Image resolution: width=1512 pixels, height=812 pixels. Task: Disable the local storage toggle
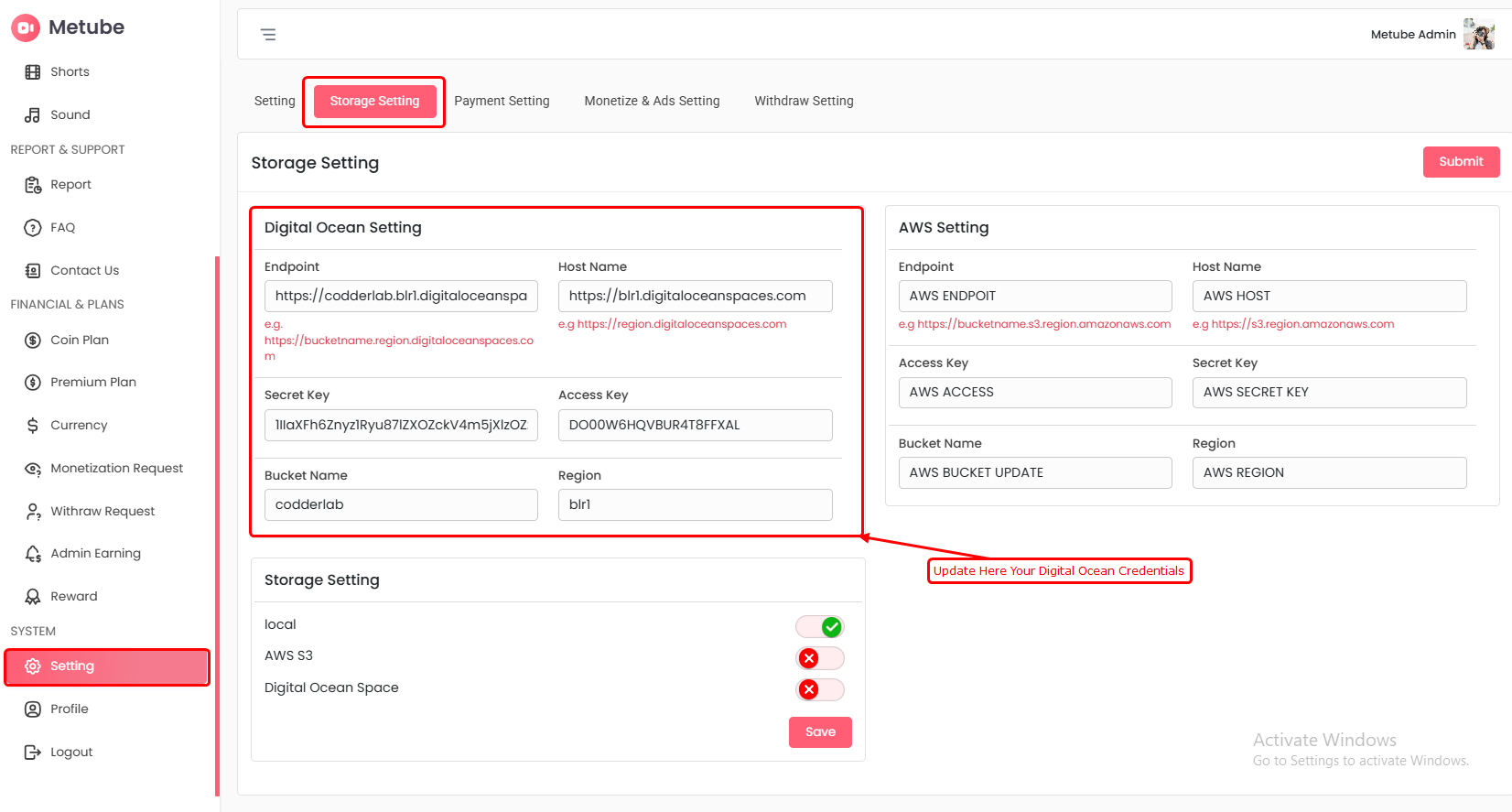tap(820, 627)
